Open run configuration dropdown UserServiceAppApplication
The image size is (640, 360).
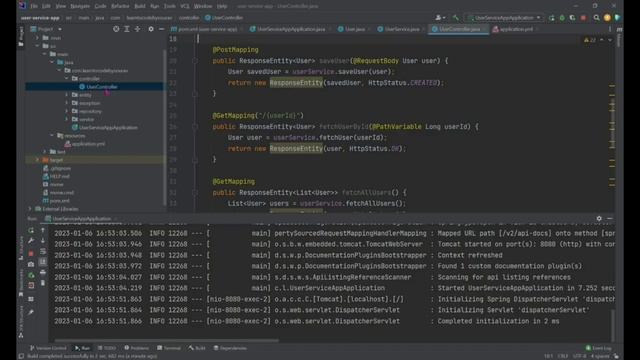tap(505, 18)
